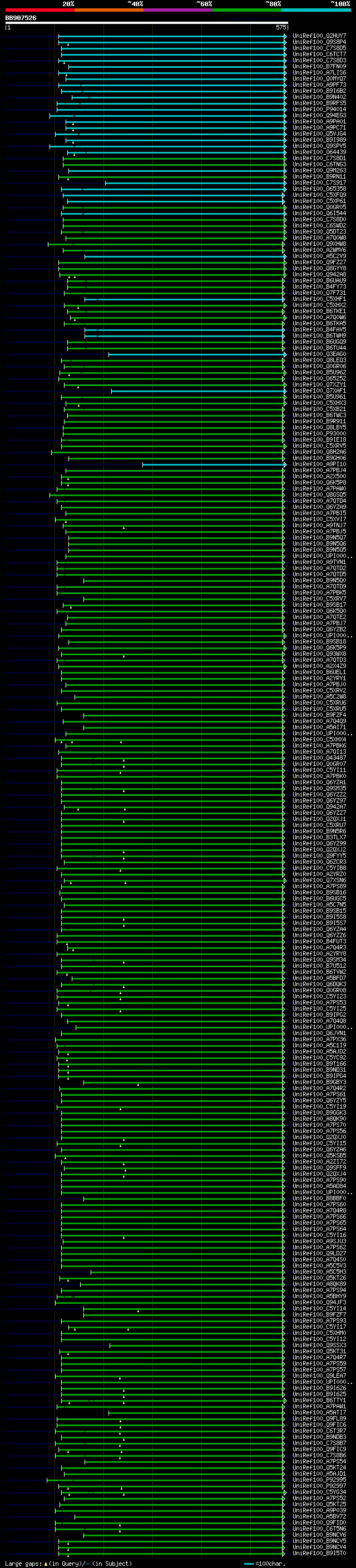The height and width of the screenshot is (1568, 356).
Task: Select label UniRef100_Q9FL89
Action: click(319, 1418)
